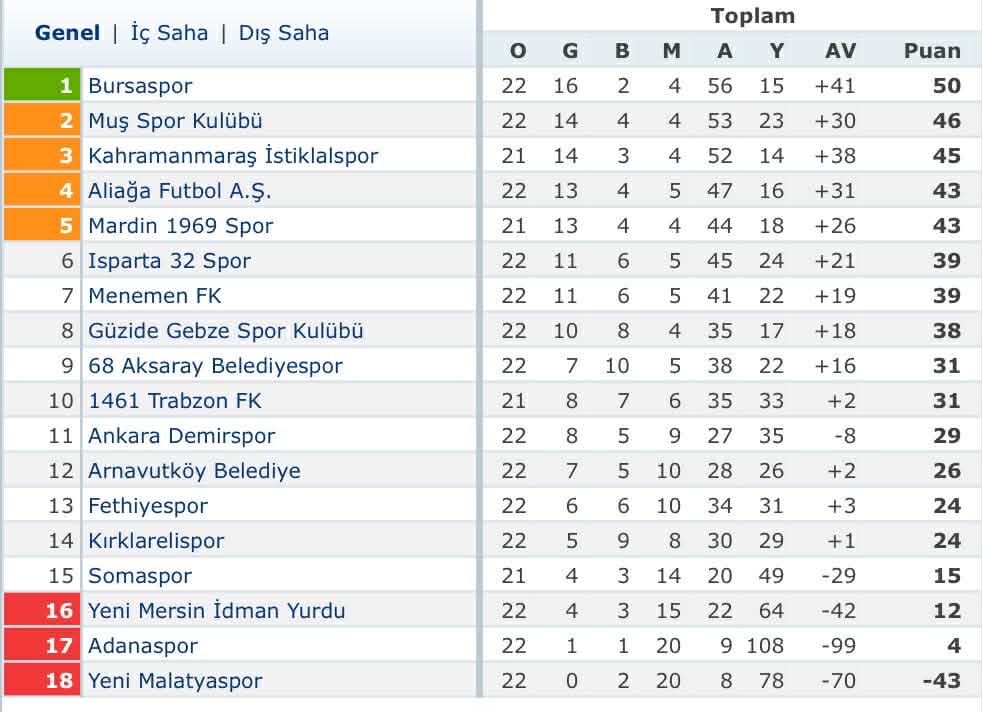Select 1461 Trabzon FK team
Viewport: 982px width, 712px height.
pos(174,401)
